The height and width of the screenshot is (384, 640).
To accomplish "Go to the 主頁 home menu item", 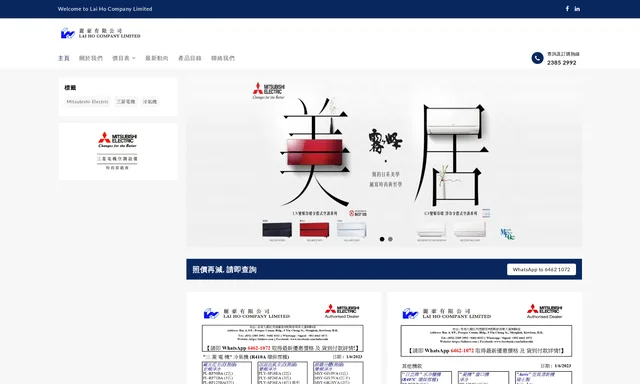I will coord(64,58).
